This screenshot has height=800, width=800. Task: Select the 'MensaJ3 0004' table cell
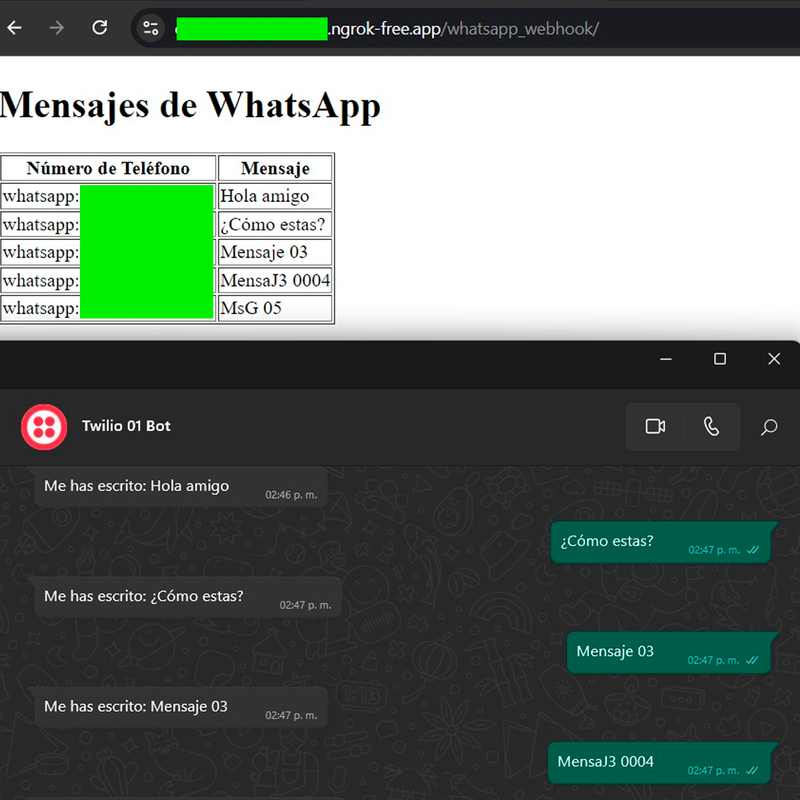pyautogui.click(x=275, y=281)
